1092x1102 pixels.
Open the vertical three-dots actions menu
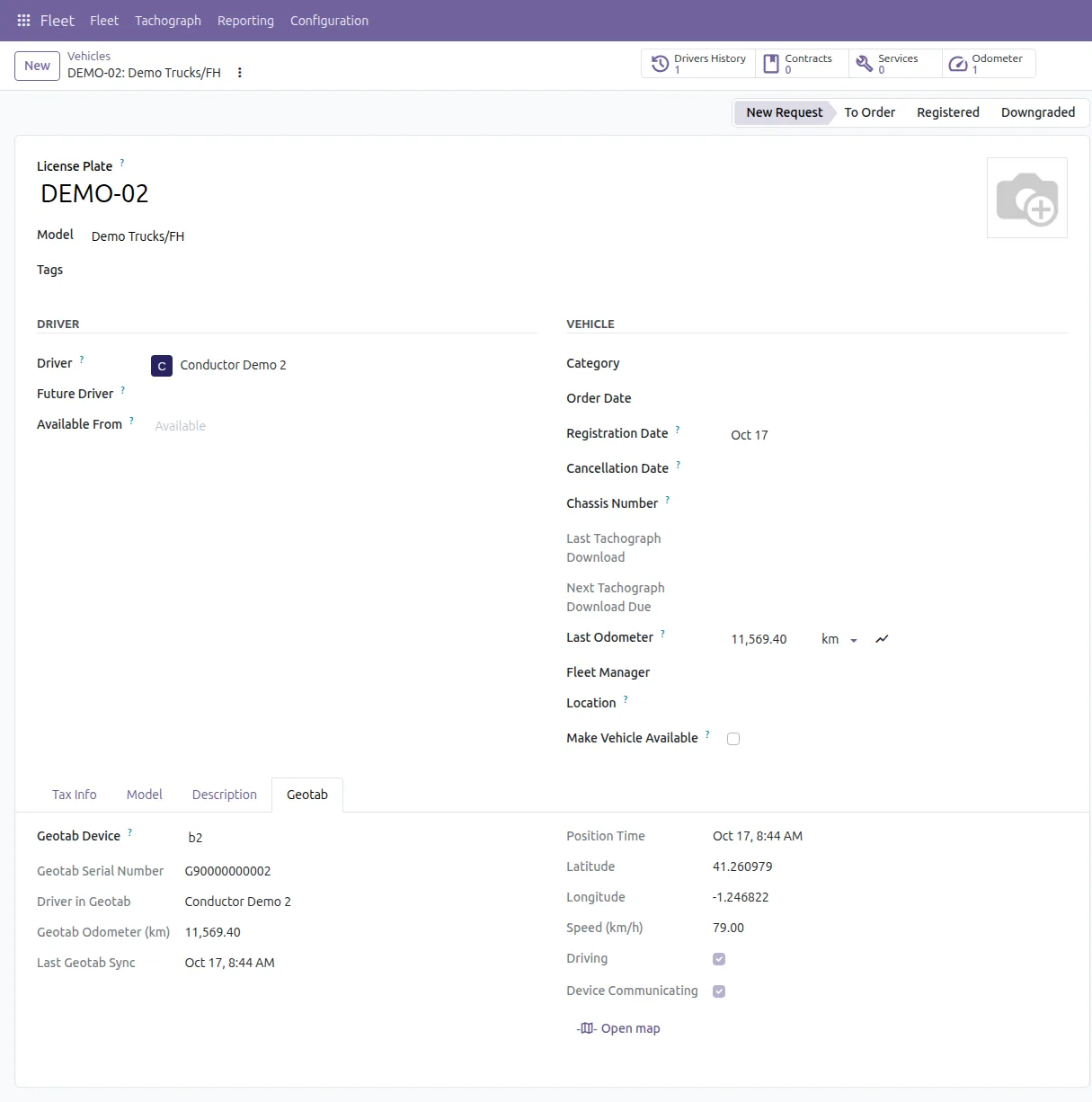[x=240, y=73]
